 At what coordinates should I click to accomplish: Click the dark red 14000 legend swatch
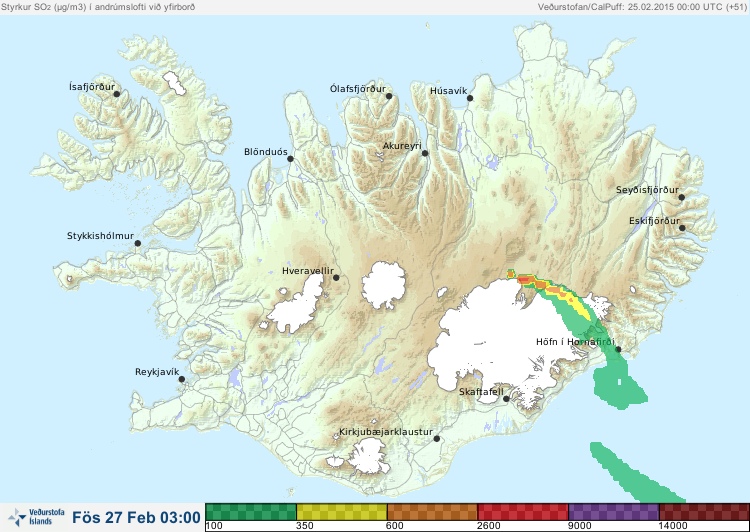coord(704,512)
